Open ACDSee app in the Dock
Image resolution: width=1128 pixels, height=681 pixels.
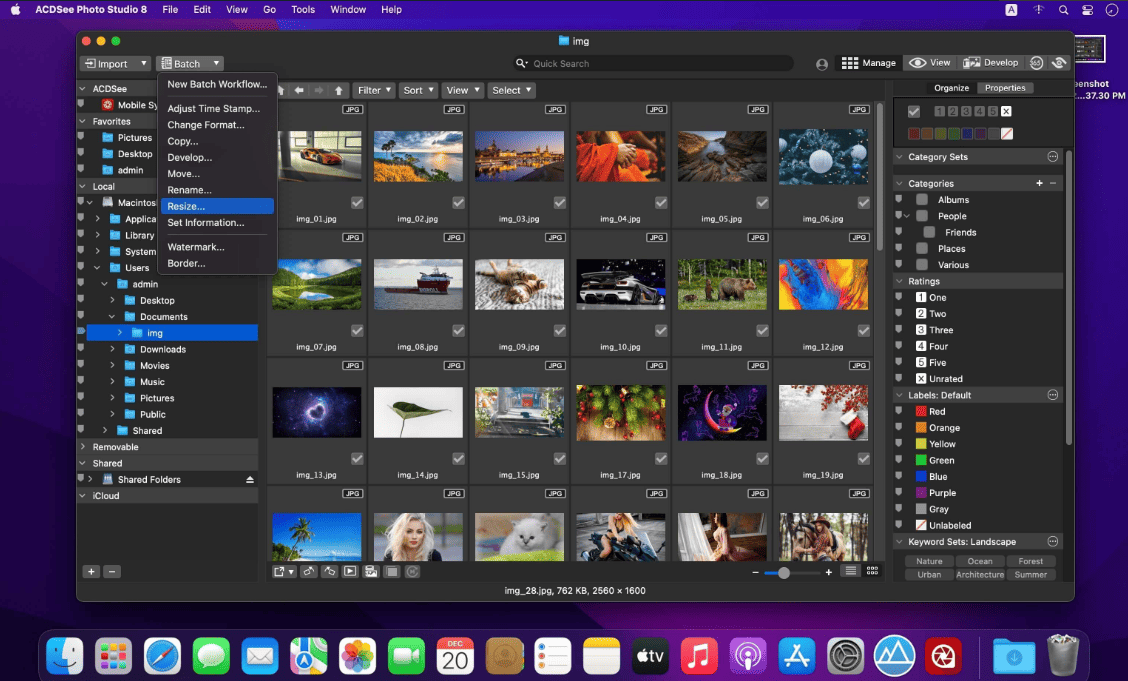(942, 656)
